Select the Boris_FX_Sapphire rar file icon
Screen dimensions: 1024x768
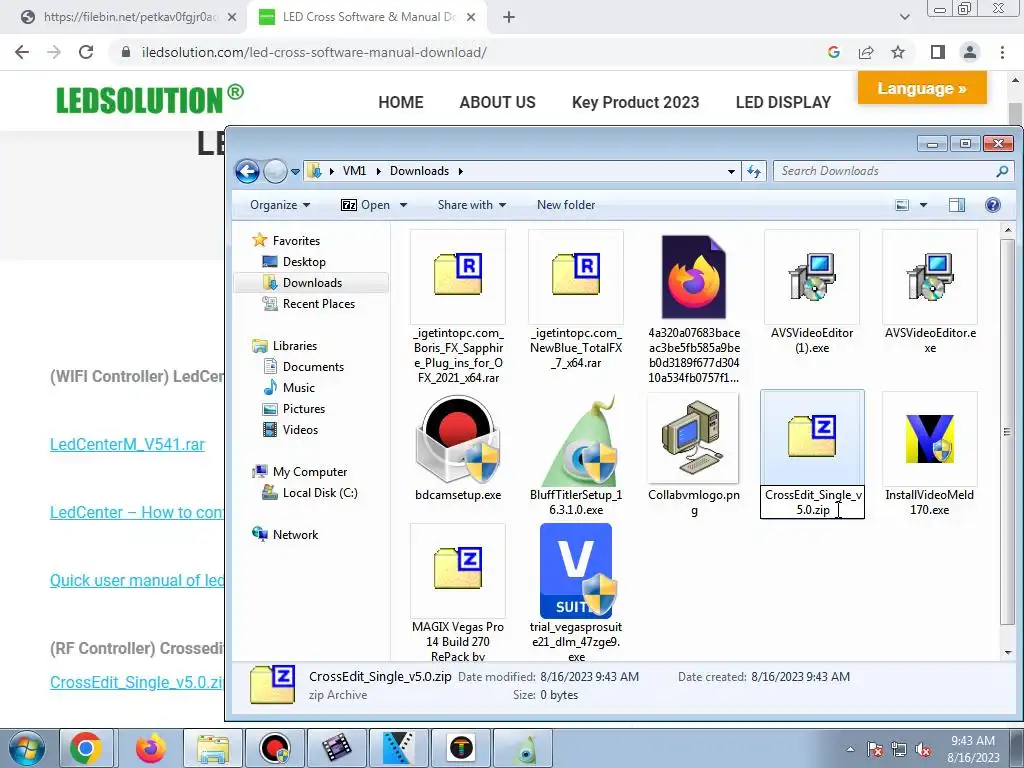click(x=458, y=276)
